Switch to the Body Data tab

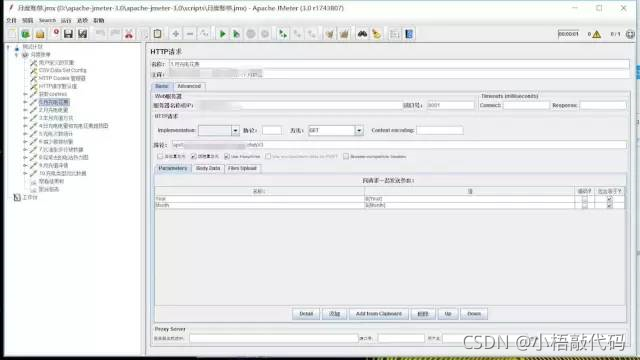pyautogui.click(x=208, y=168)
